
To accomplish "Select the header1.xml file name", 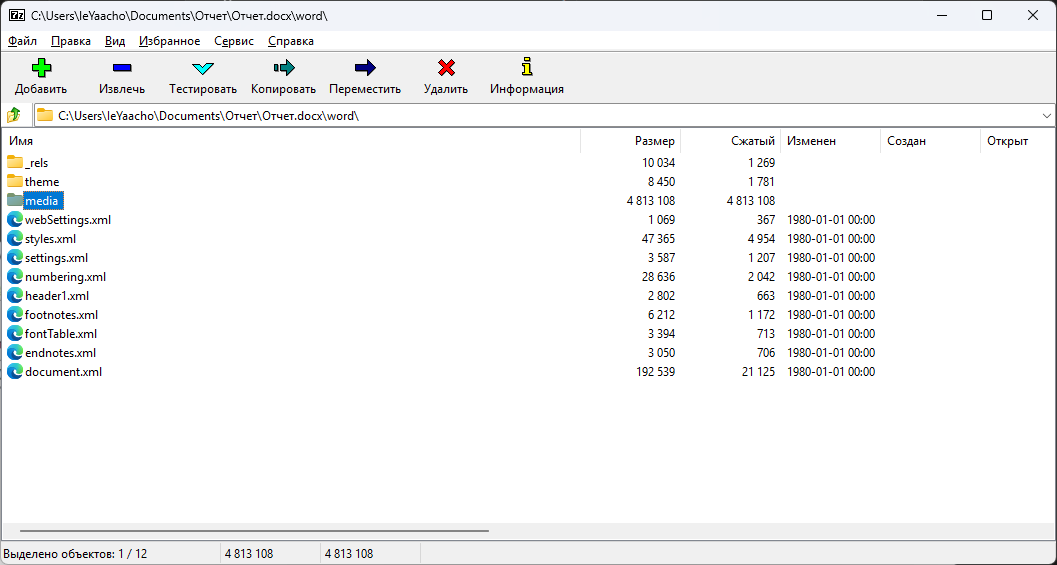I will pyautogui.click(x=57, y=295).
